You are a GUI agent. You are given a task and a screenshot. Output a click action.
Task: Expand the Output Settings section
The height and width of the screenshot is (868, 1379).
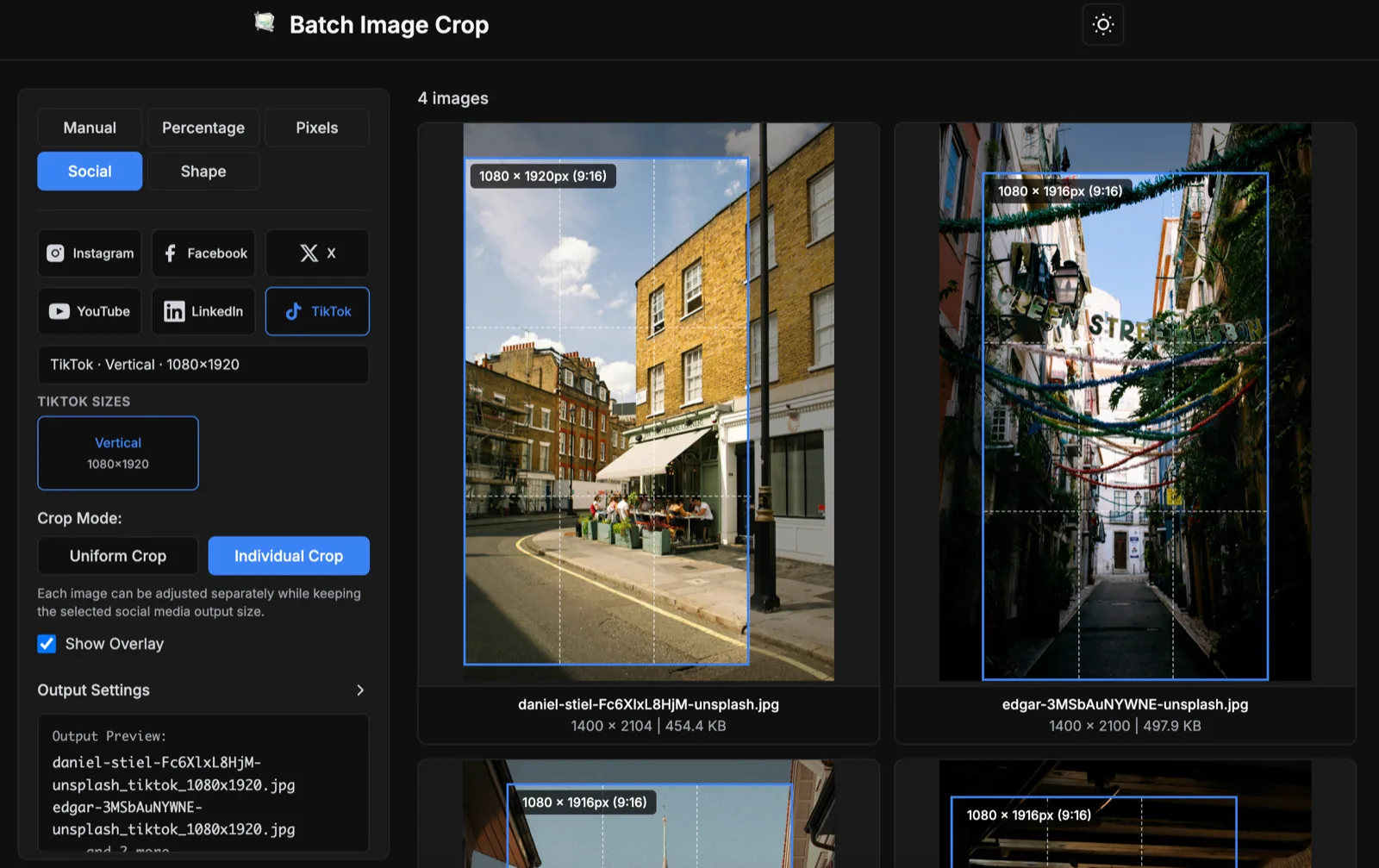tap(203, 690)
